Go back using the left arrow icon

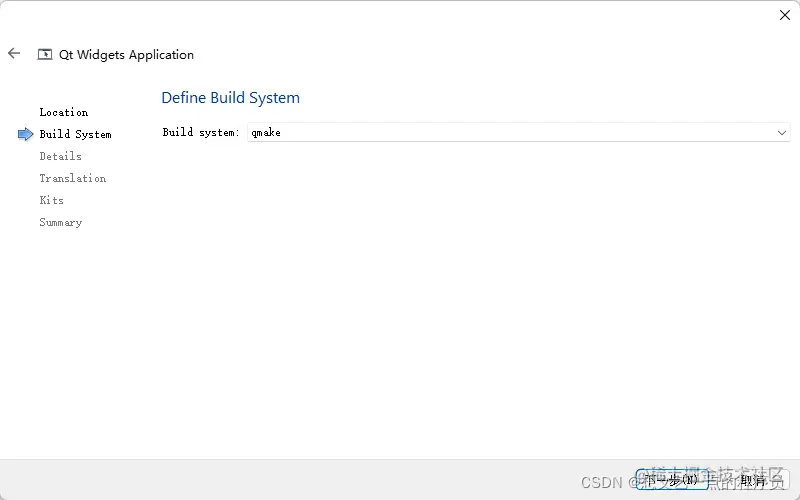point(14,53)
